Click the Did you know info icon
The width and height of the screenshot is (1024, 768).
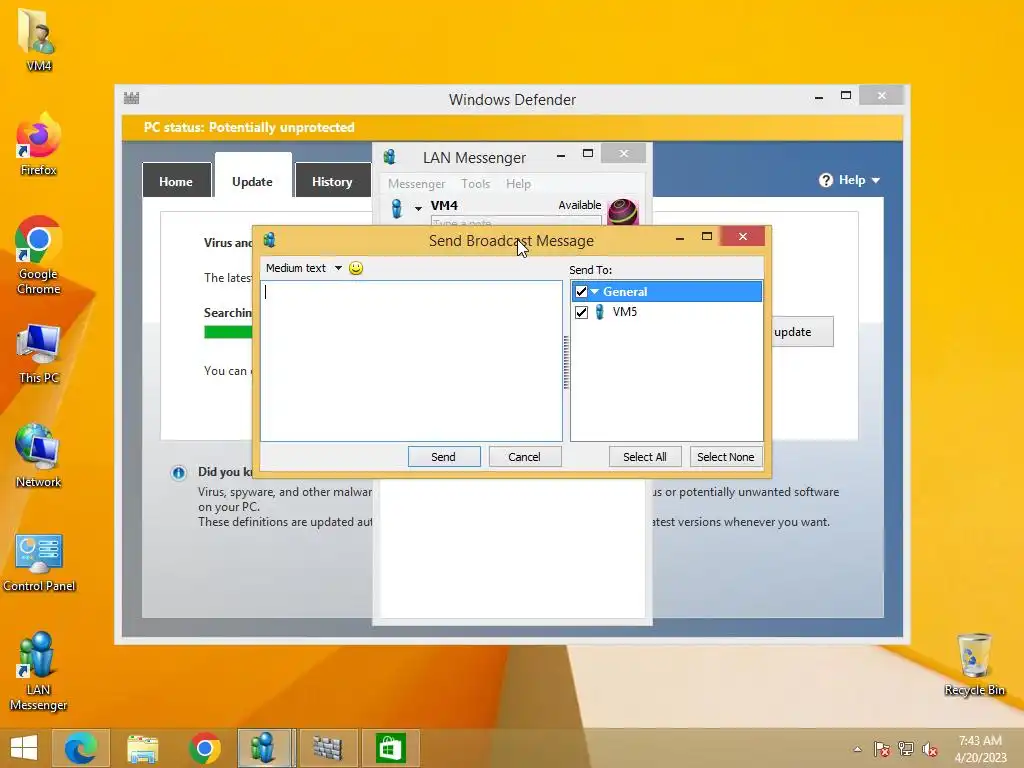pos(178,473)
